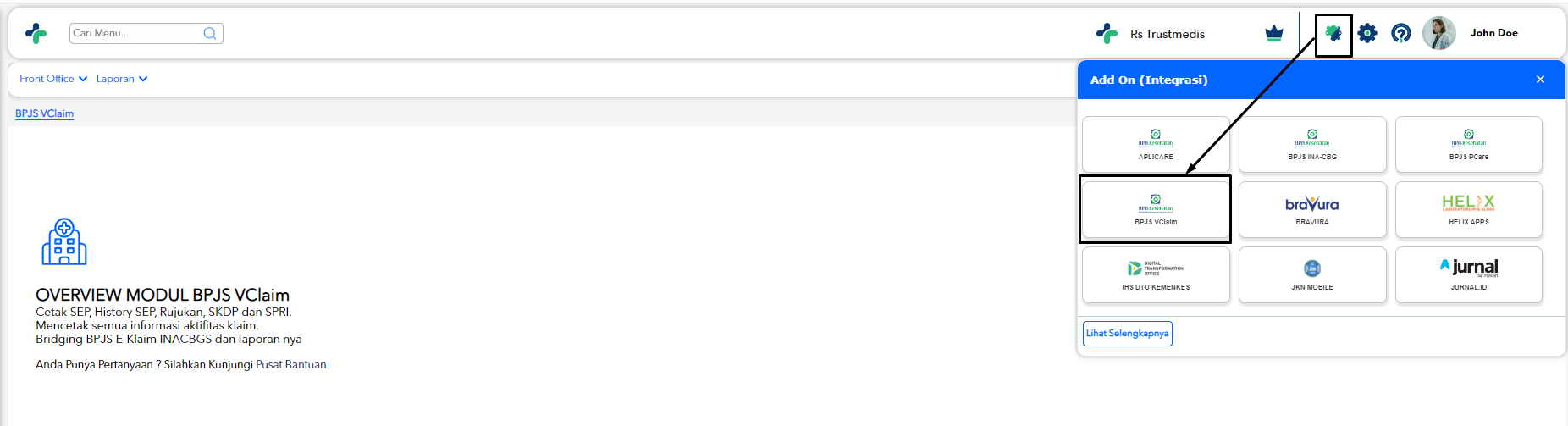Select the JURNAL.ID integration tile
1568x426 pixels.
1469,274
